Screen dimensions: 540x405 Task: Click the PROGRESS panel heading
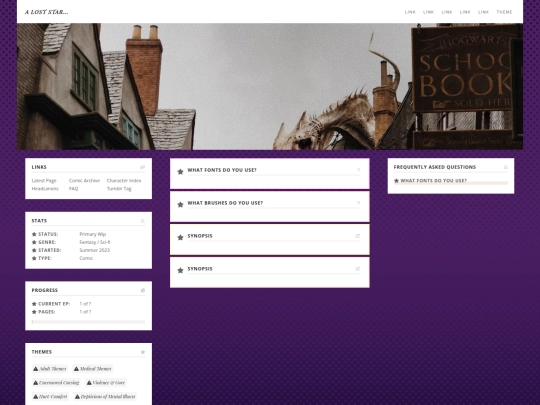click(x=45, y=290)
